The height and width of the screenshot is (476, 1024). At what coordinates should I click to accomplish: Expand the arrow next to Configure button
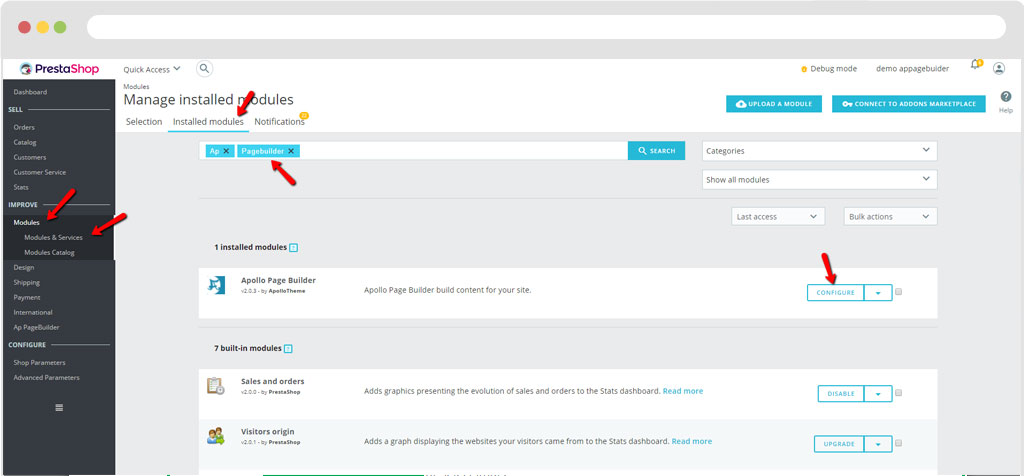(878, 293)
